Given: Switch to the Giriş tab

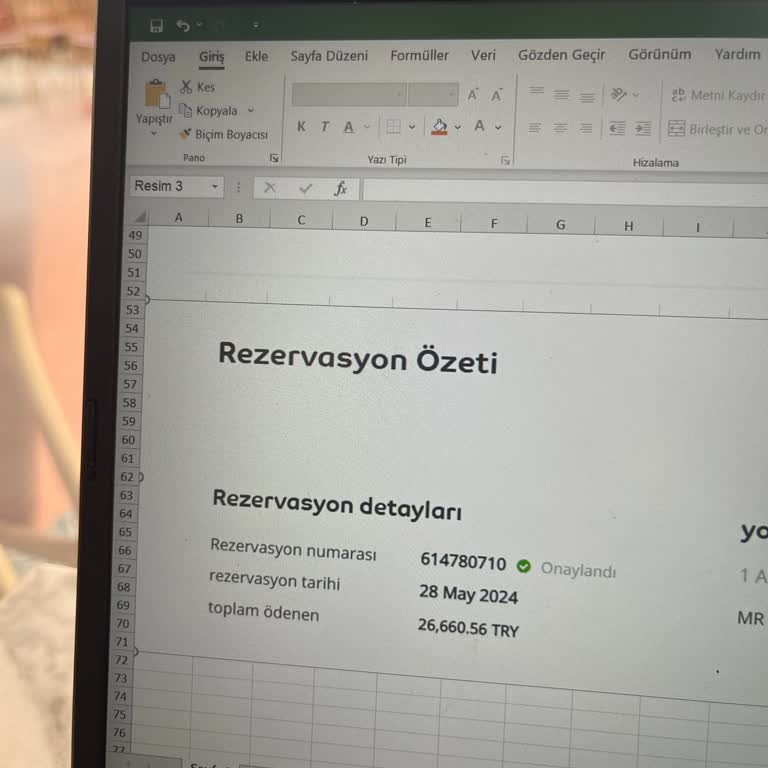Looking at the screenshot, I should click(x=212, y=57).
